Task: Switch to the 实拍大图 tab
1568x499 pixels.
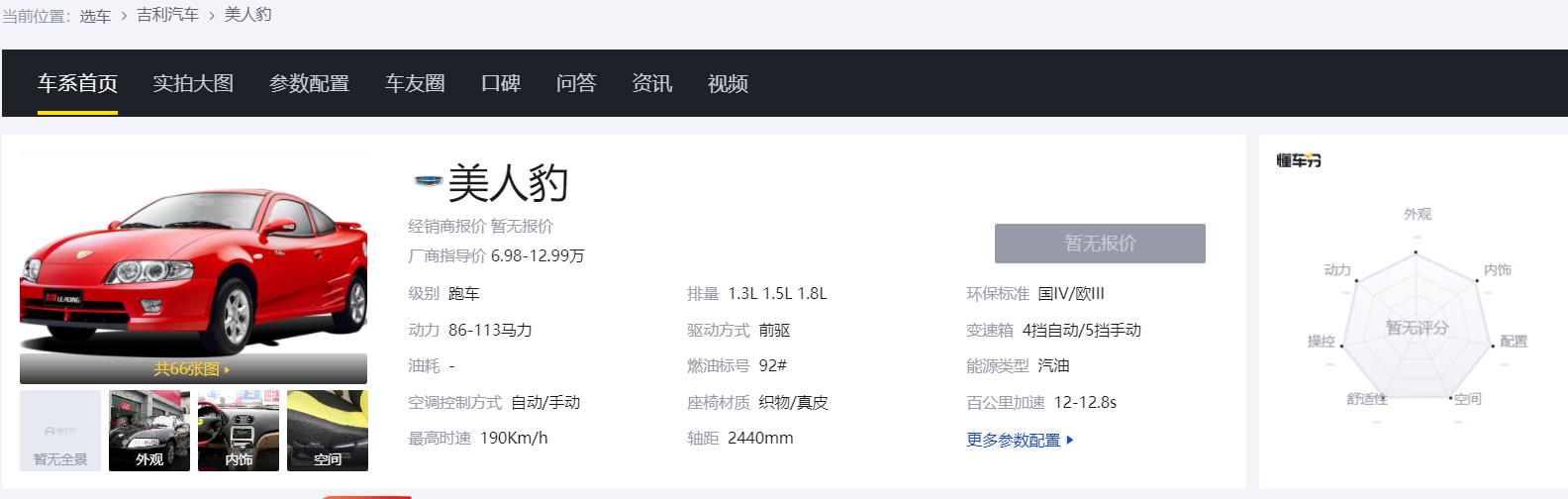Action: [193, 83]
